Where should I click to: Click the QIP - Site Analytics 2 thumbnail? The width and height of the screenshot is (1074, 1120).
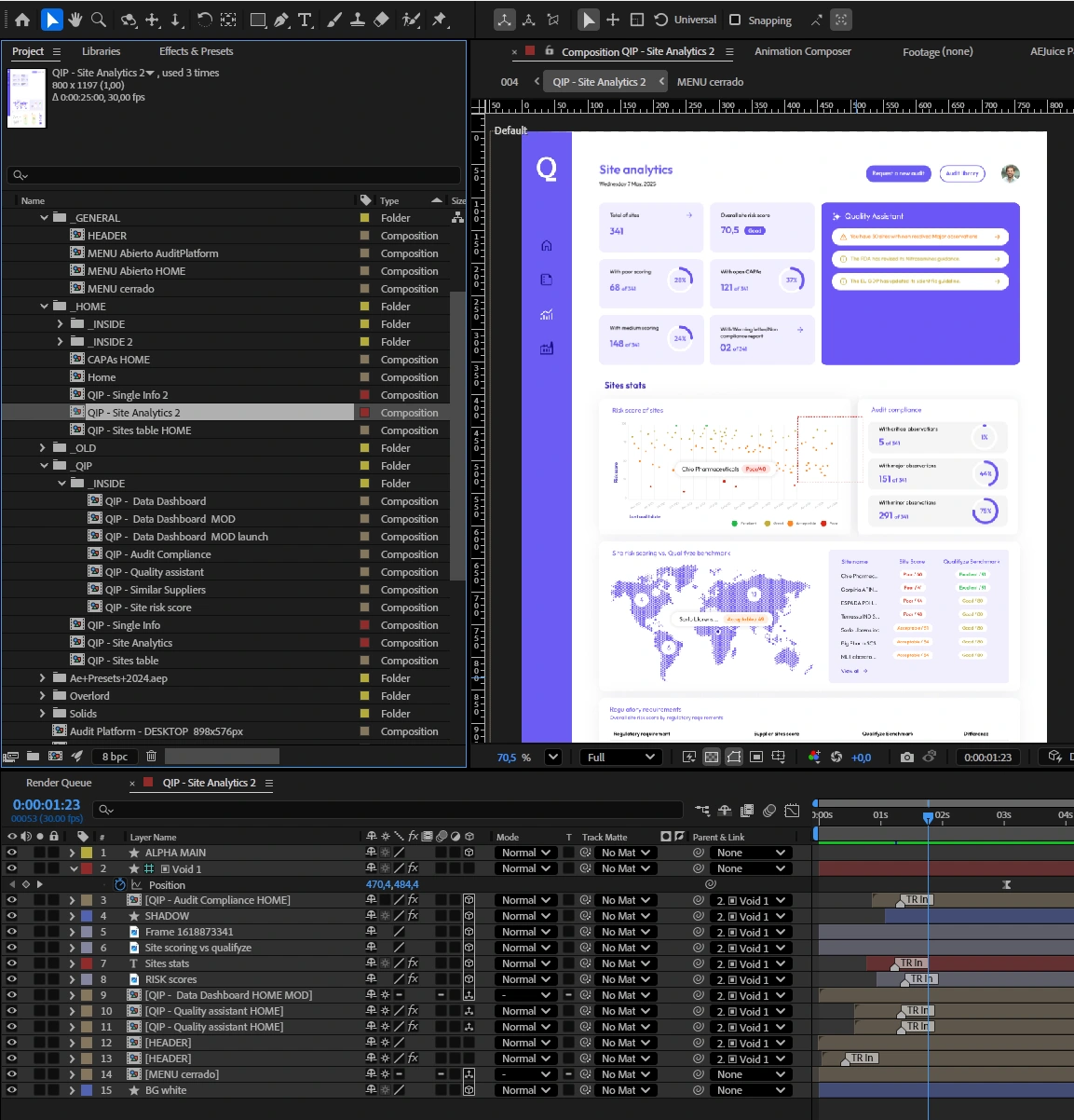click(x=26, y=97)
